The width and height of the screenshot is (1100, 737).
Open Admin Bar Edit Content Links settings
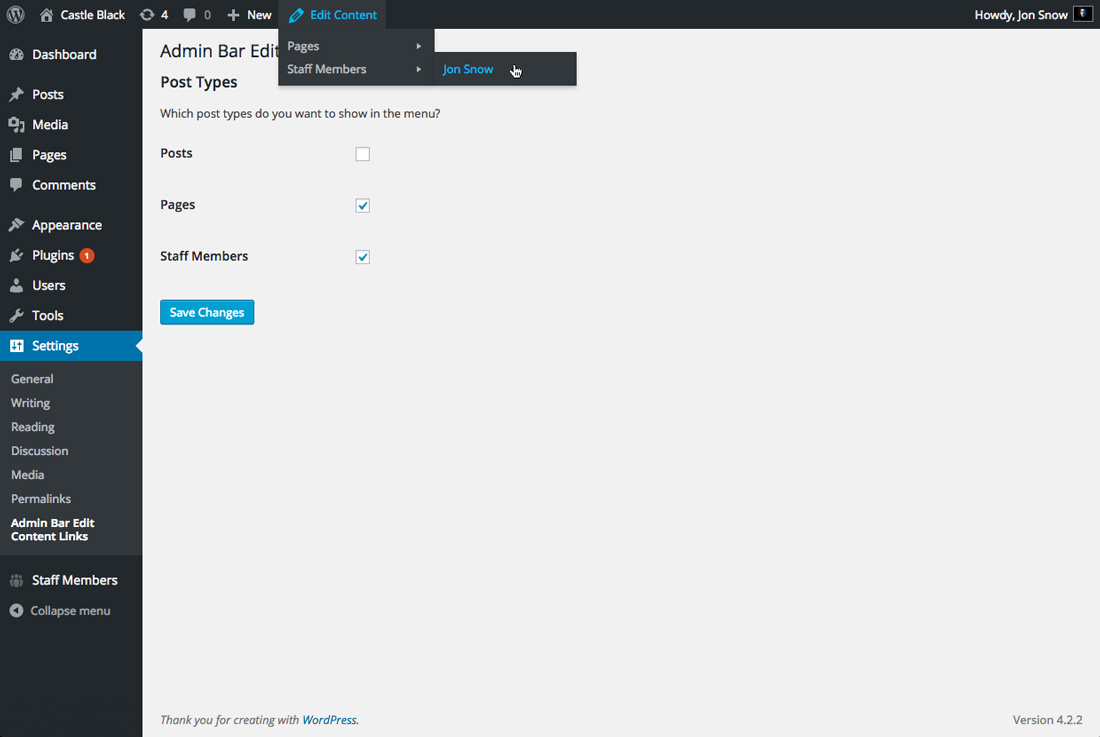tap(53, 529)
